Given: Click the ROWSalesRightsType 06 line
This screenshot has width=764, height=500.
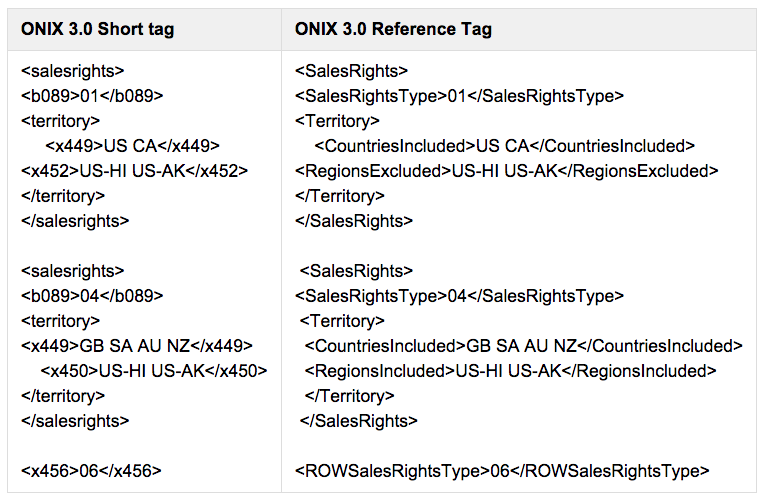Looking at the screenshot, I should pyautogui.click(x=502, y=471).
